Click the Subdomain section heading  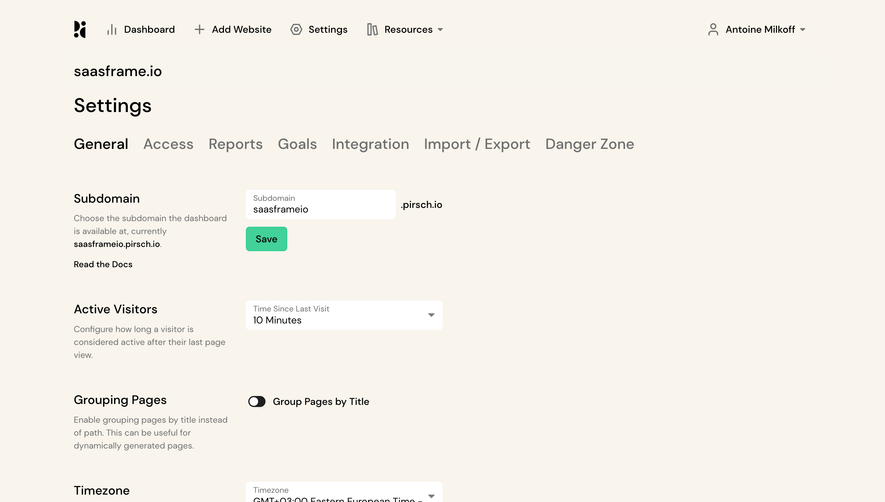click(x=107, y=198)
